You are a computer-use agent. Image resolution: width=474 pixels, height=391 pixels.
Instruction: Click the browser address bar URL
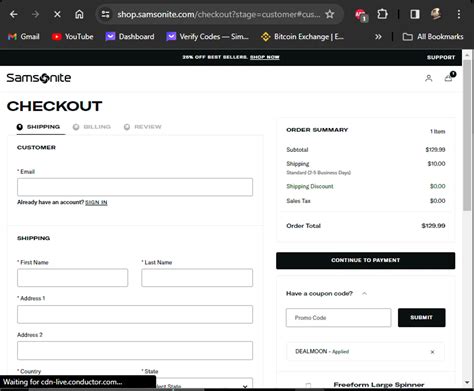coord(219,14)
